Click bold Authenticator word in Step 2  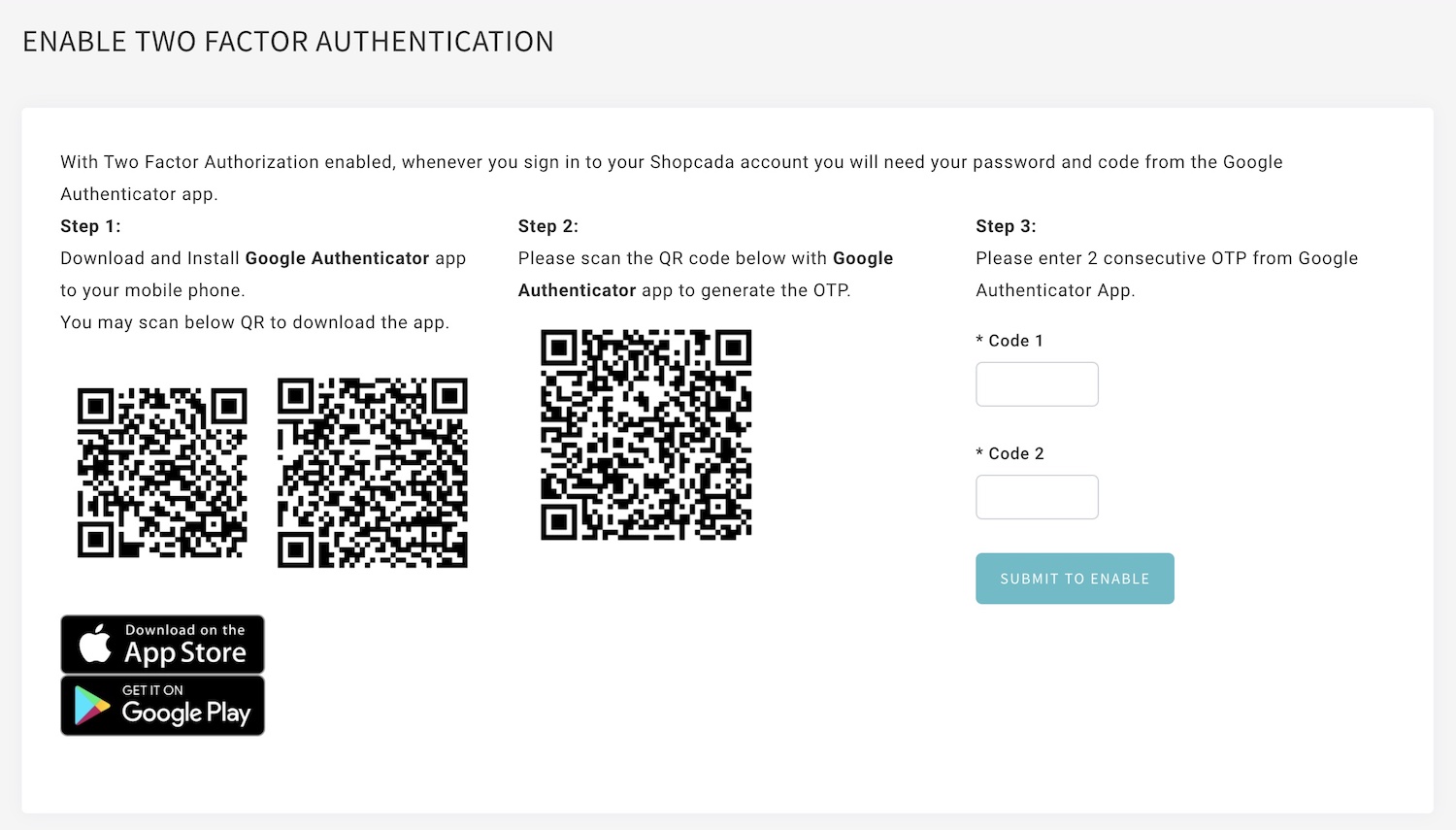click(x=577, y=290)
